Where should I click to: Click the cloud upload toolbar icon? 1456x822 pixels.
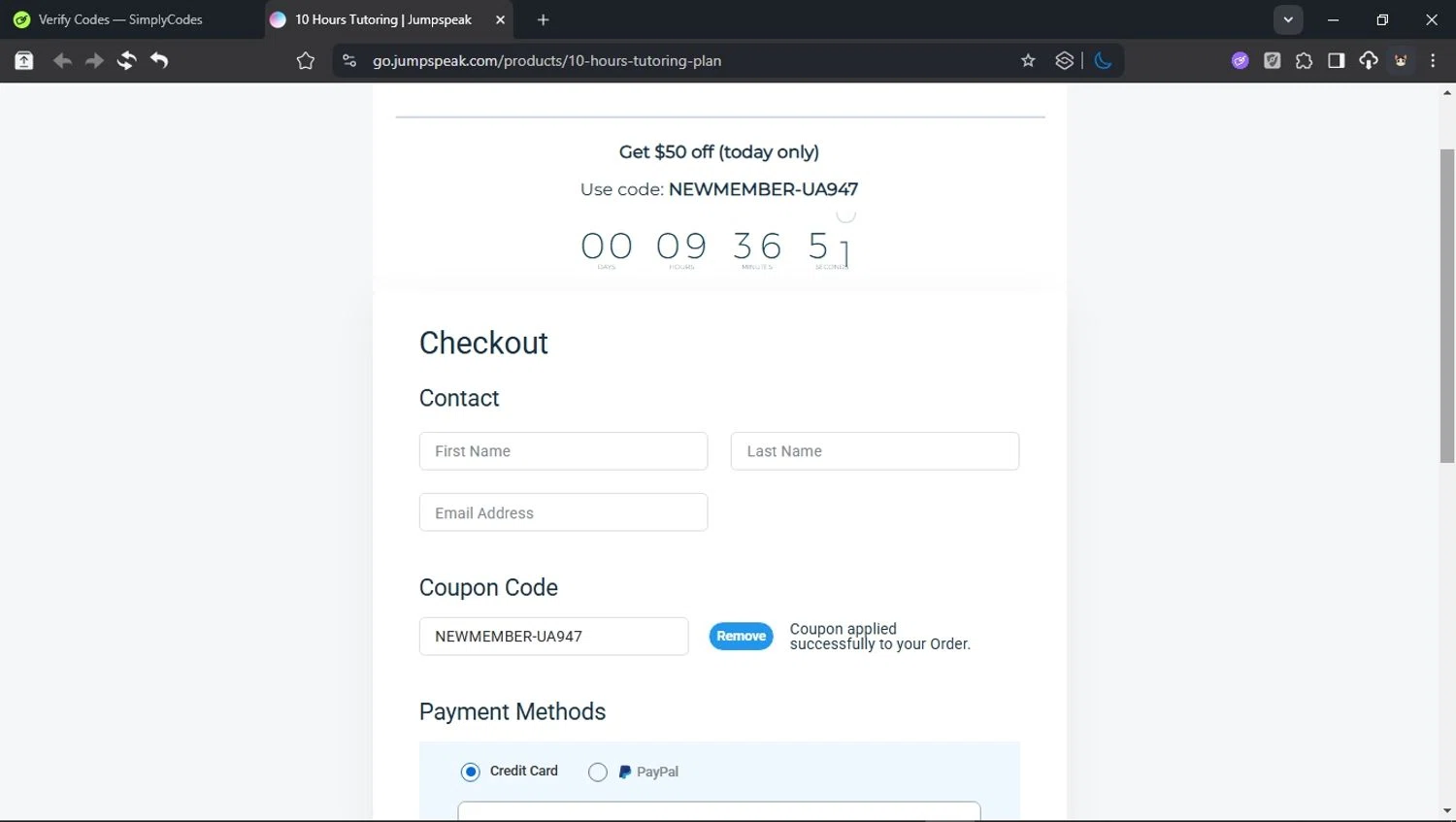tap(1369, 60)
